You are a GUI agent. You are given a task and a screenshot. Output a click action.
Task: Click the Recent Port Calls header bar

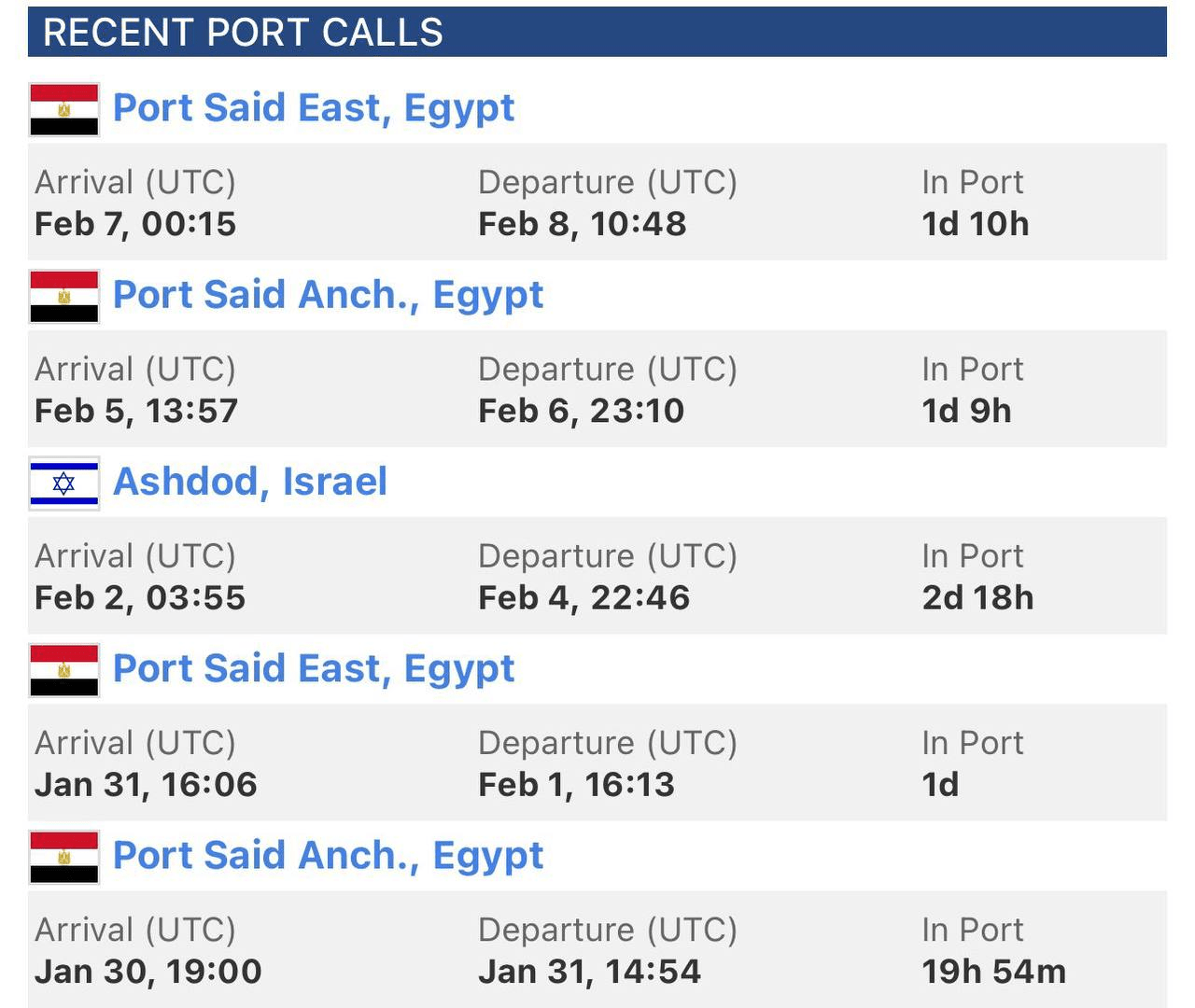click(597, 32)
